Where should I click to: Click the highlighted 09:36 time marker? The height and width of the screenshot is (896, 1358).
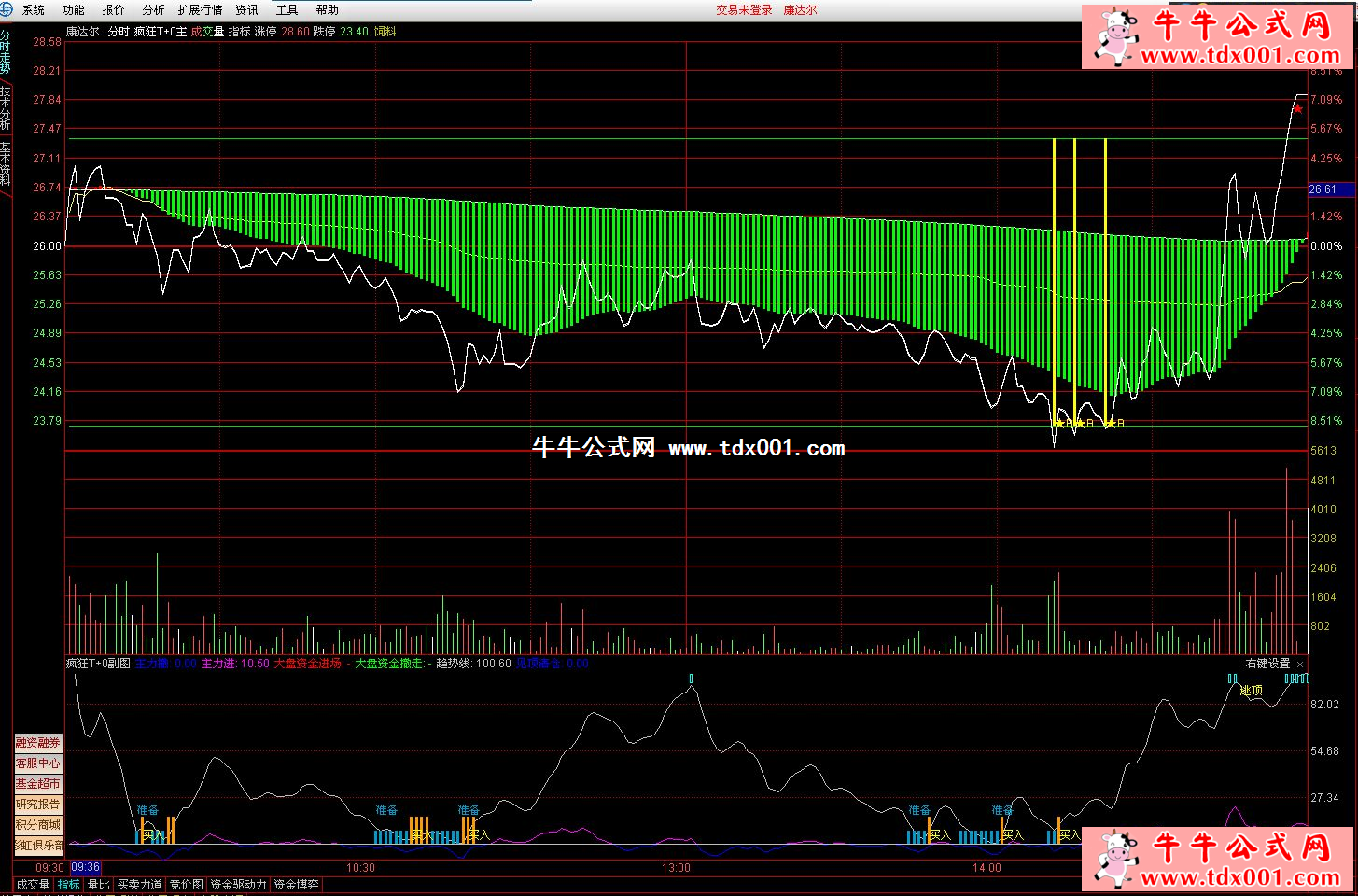point(85,867)
